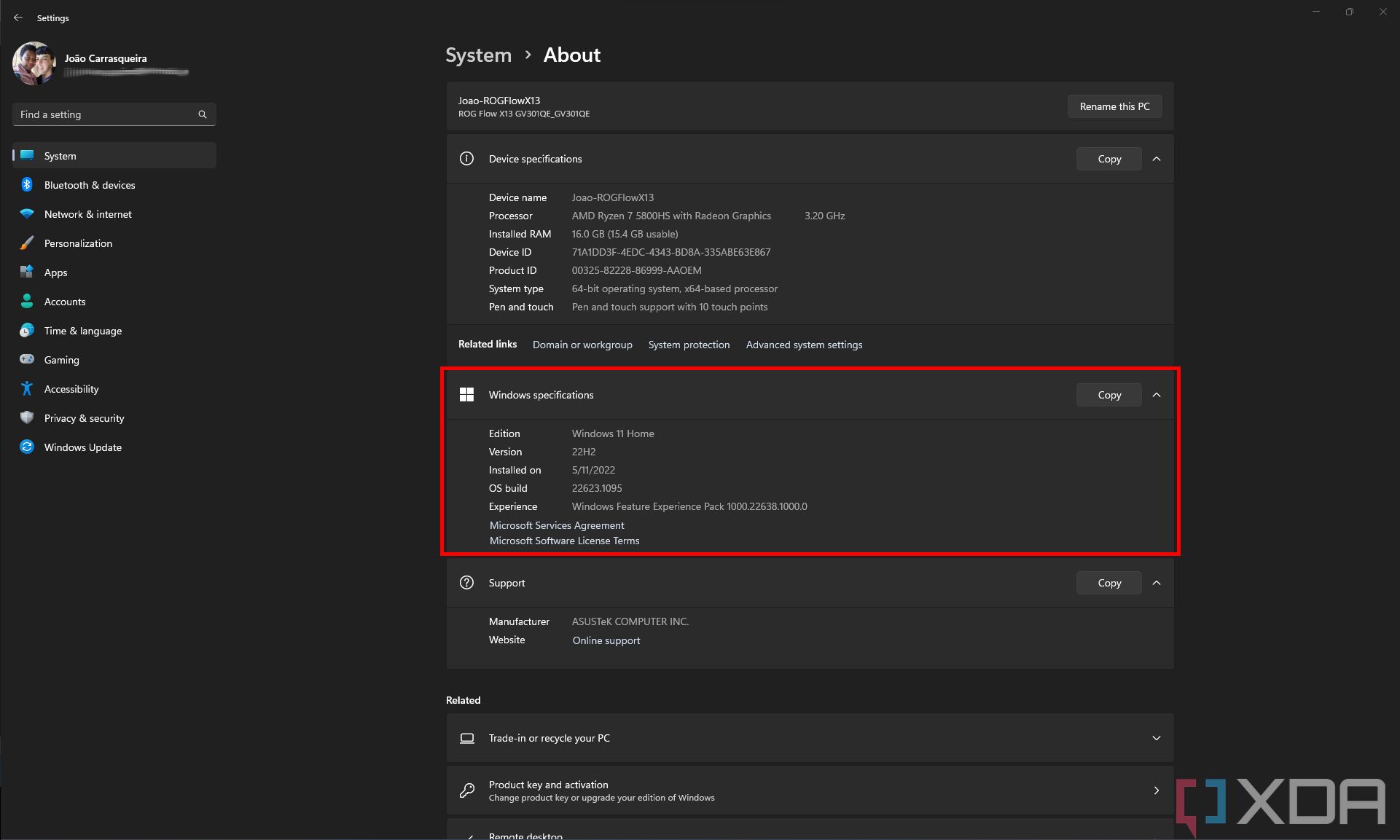Switch to the System breadcrumb

point(478,55)
